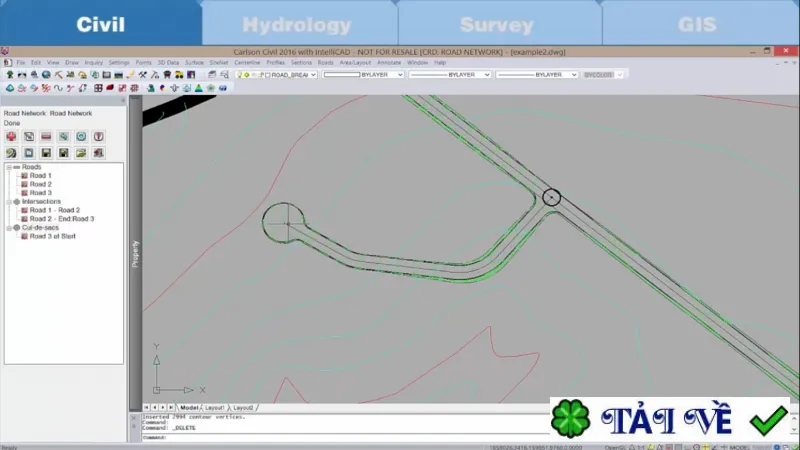
Task: Collapse the Cul-de-sacs tree node
Action: [x=9, y=228]
